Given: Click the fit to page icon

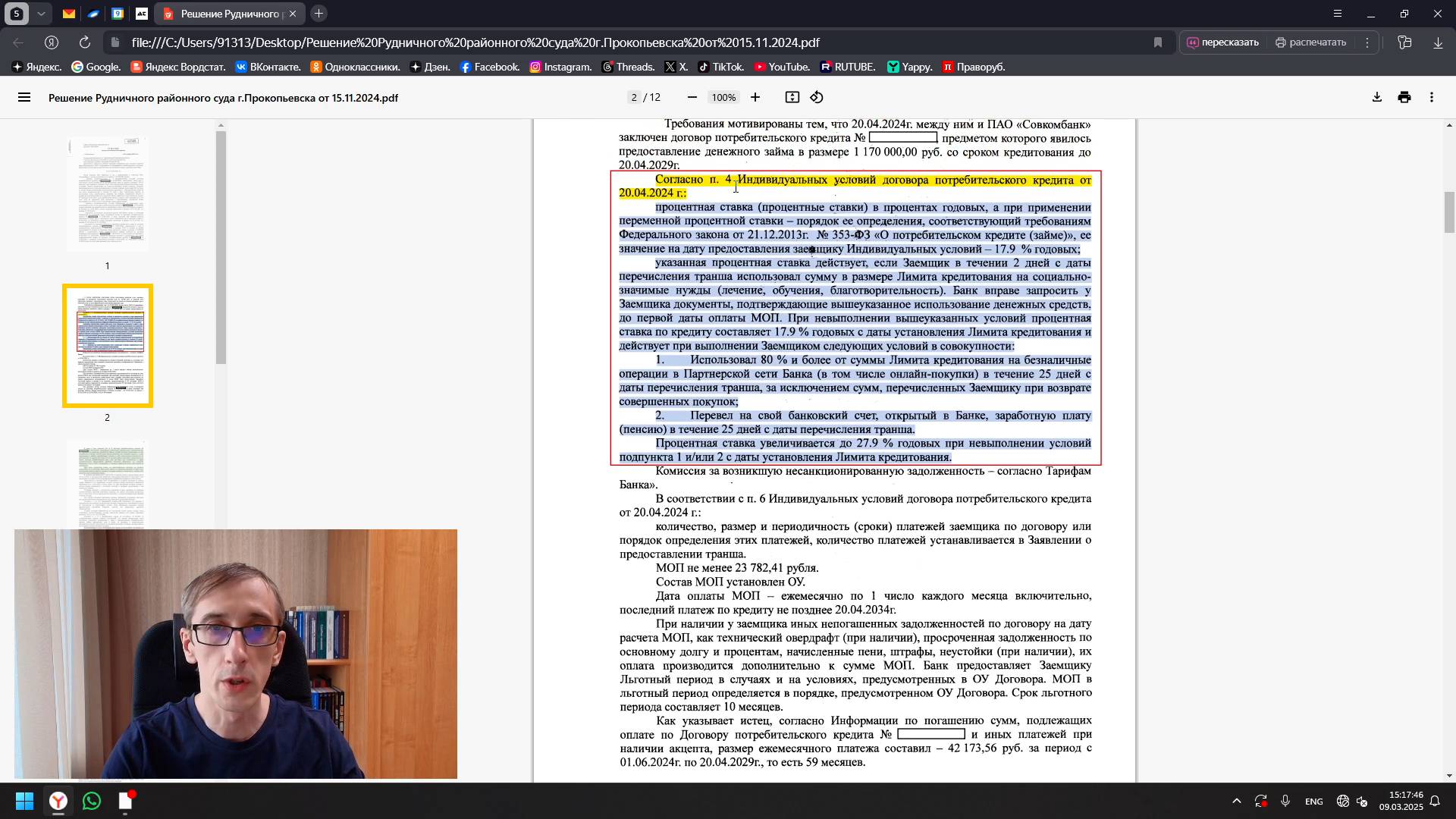Looking at the screenshot, I should [x=792, y=97].
